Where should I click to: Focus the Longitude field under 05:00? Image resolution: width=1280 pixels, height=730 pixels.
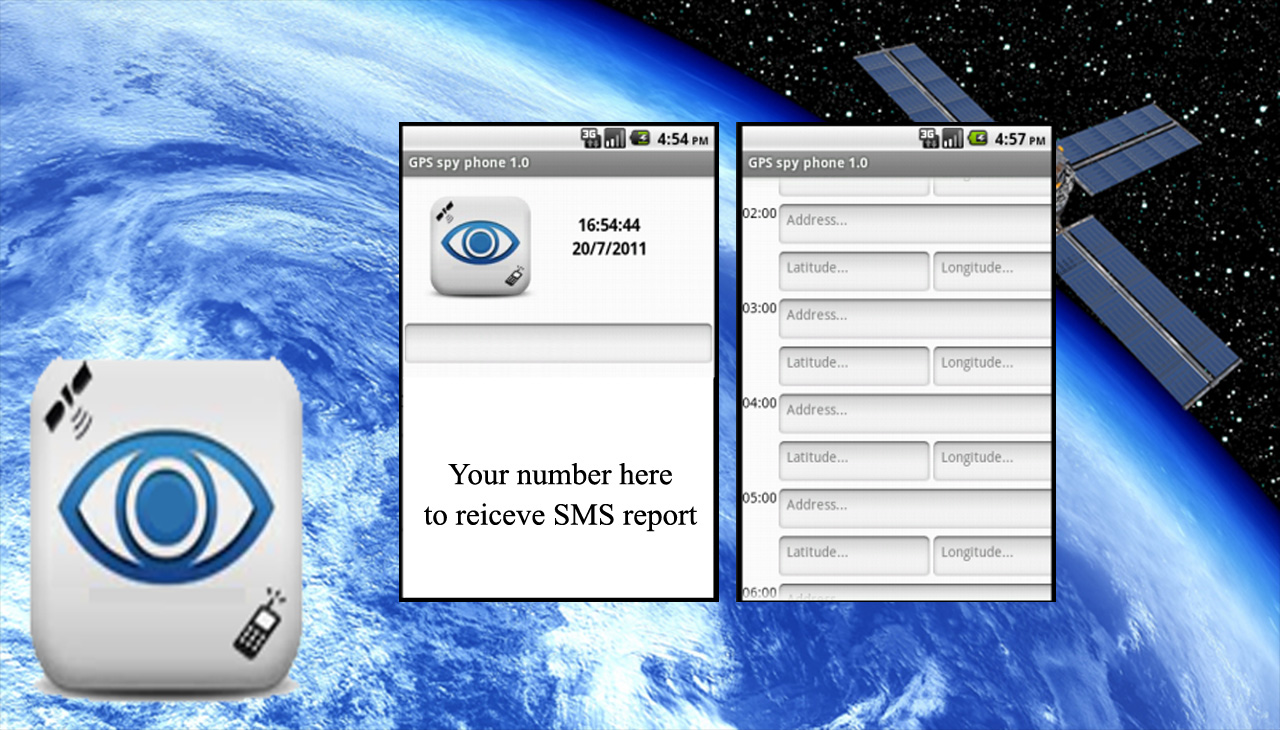pyautogui.click(x=992, y=555)
